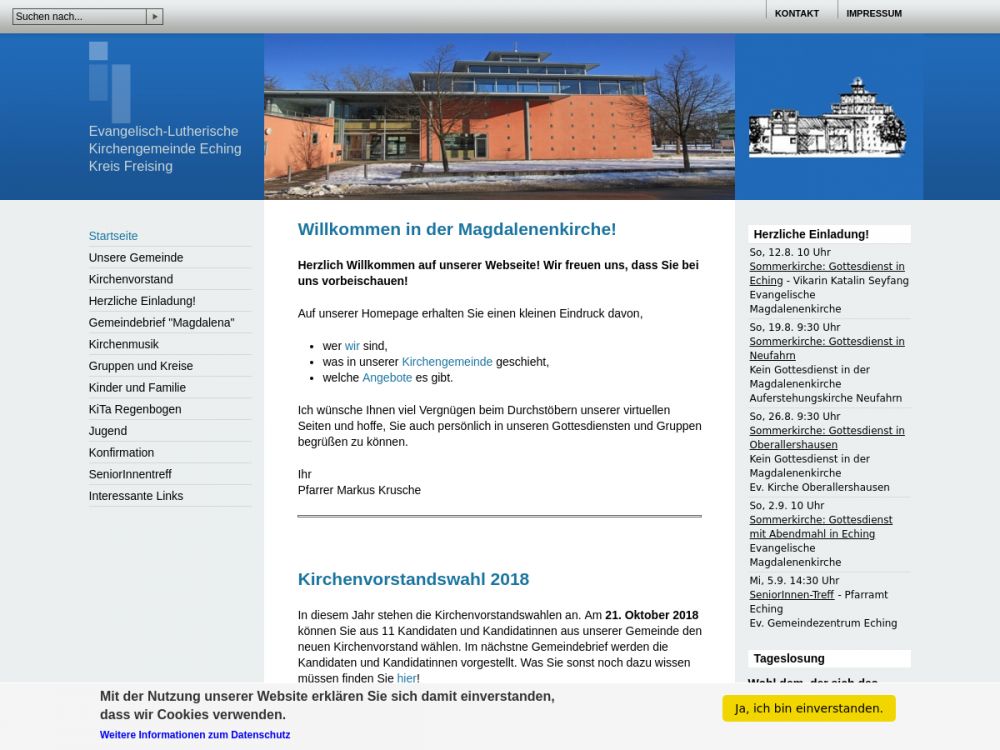Image resolution: width=1000 pixels, height=750 pixels.
Task: Open the KONTAKT page
Action: click(x=796, y=13)
